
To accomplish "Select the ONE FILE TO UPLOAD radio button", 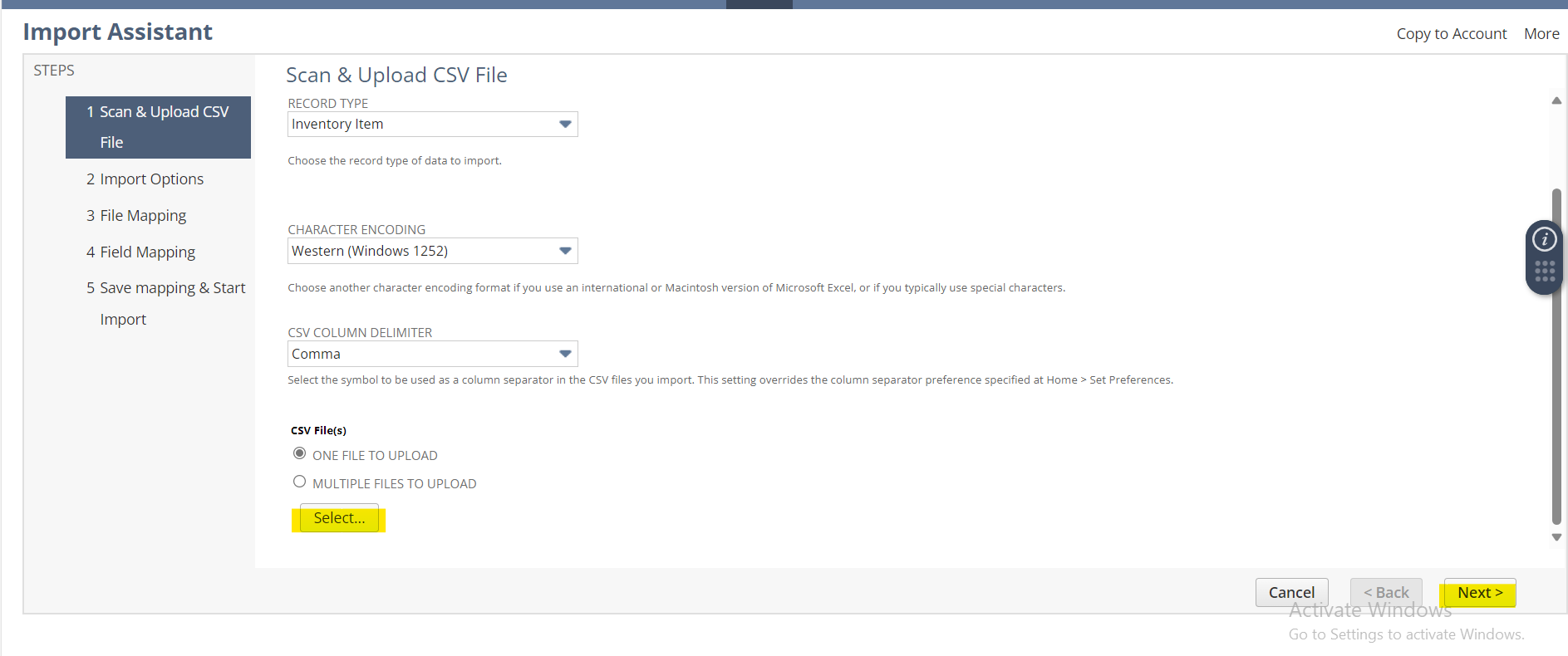I will 299,453.
